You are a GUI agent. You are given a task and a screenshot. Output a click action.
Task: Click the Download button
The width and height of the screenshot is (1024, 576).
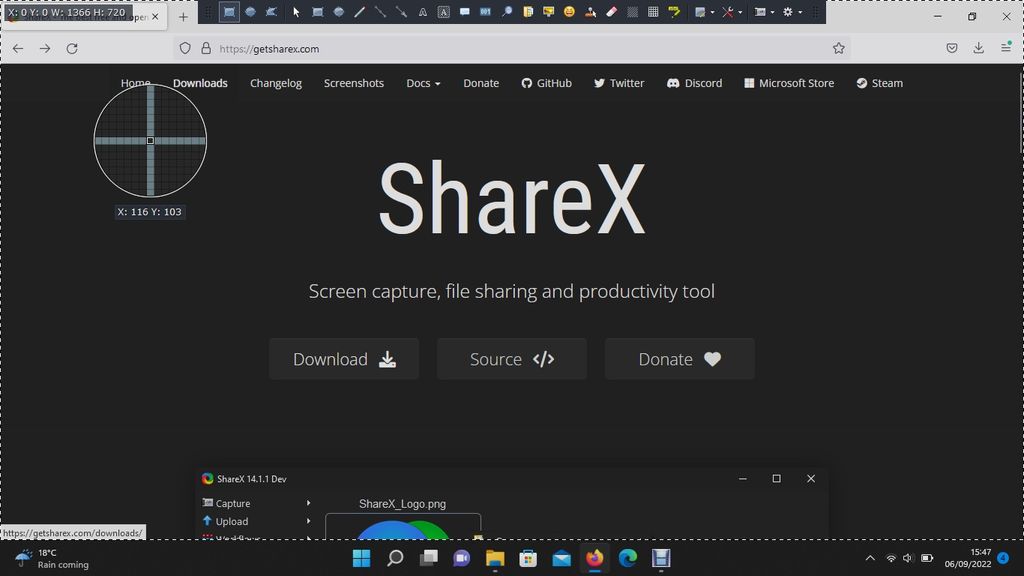coord(344,359)
